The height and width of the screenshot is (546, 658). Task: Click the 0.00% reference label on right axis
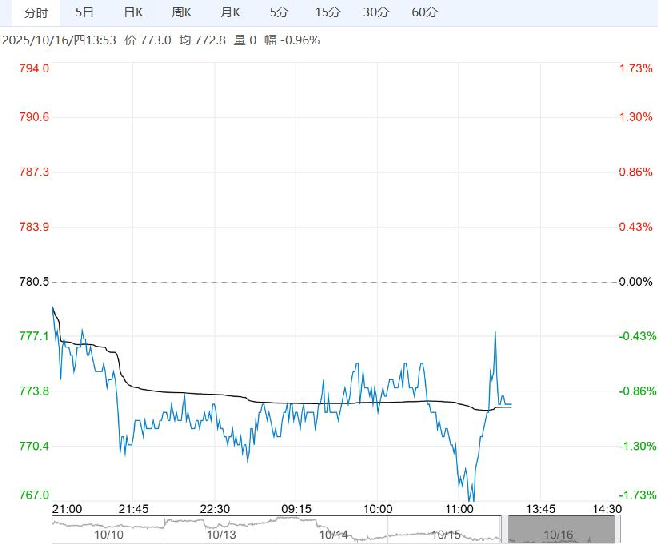(635, 282)
